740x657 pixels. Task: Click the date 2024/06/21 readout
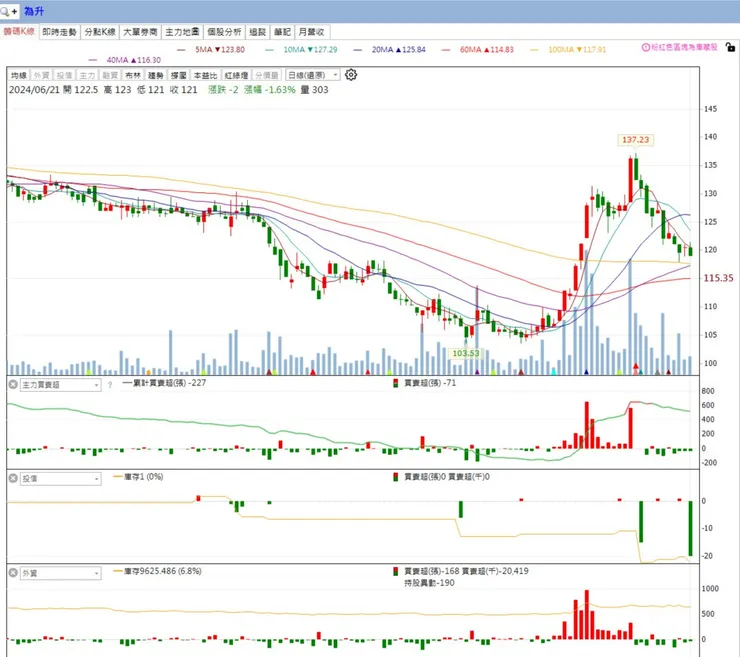(x=34, y=90)
